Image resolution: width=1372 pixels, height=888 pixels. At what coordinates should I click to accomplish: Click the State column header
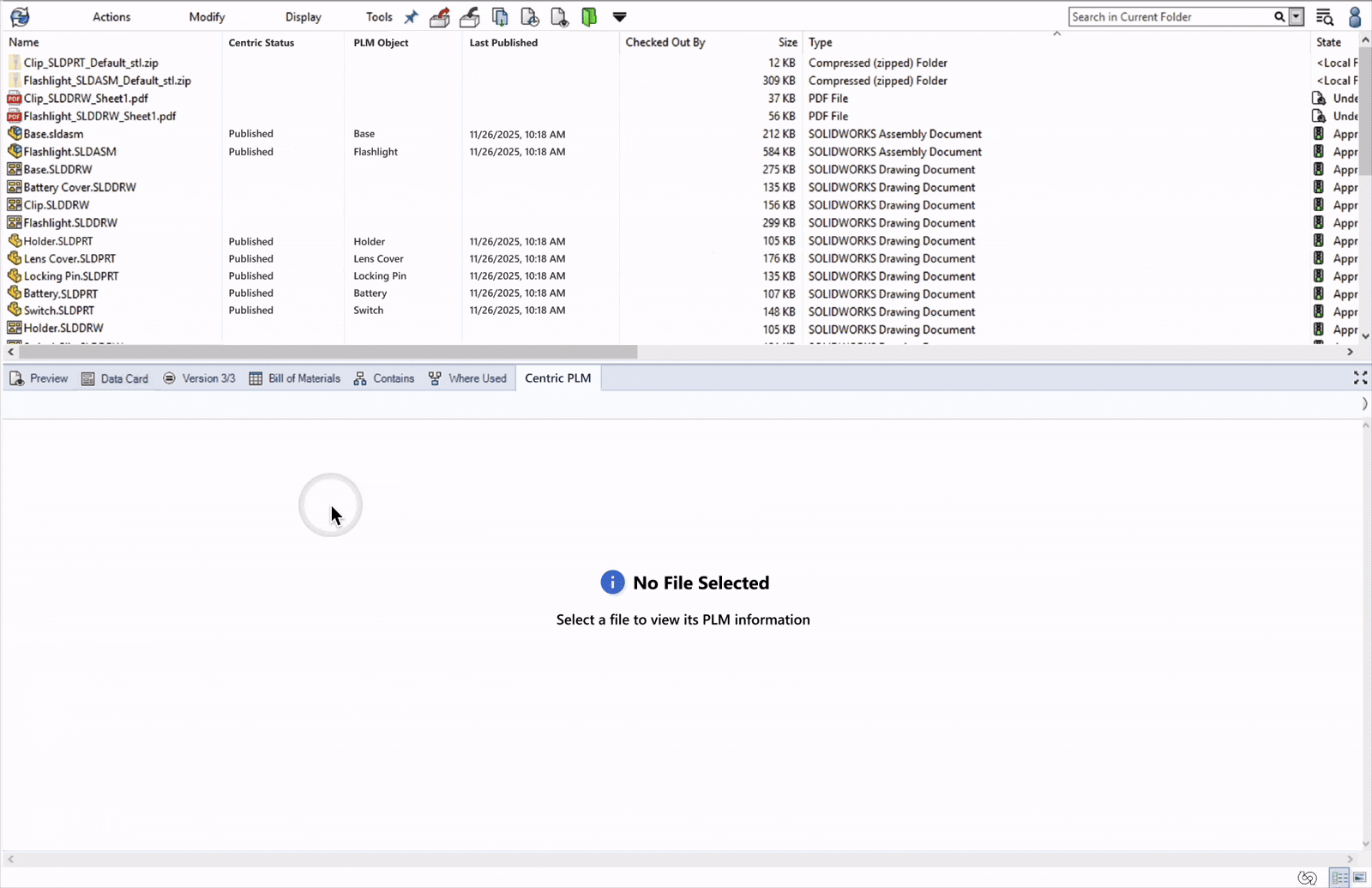(1329, 42)
